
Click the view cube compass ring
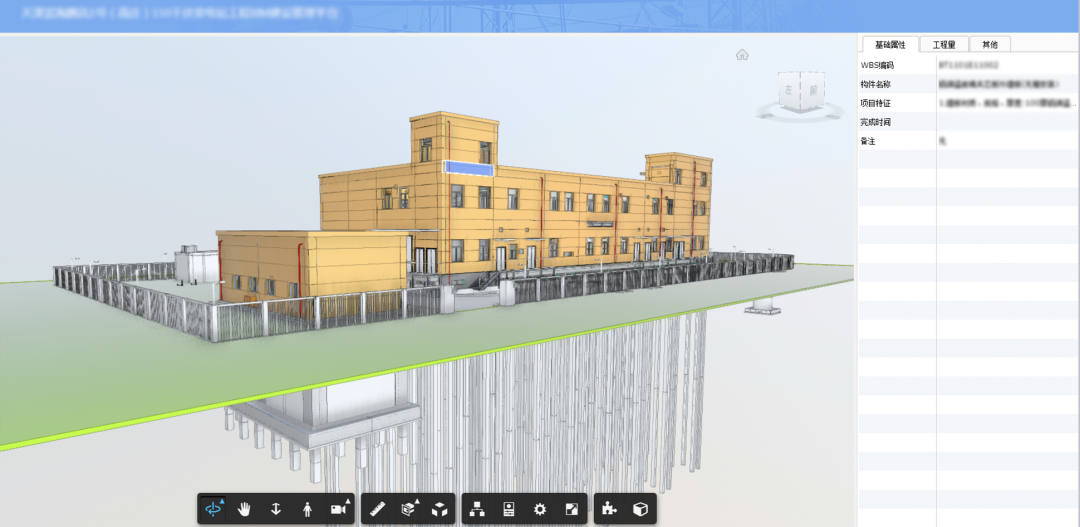click(800, 114)
